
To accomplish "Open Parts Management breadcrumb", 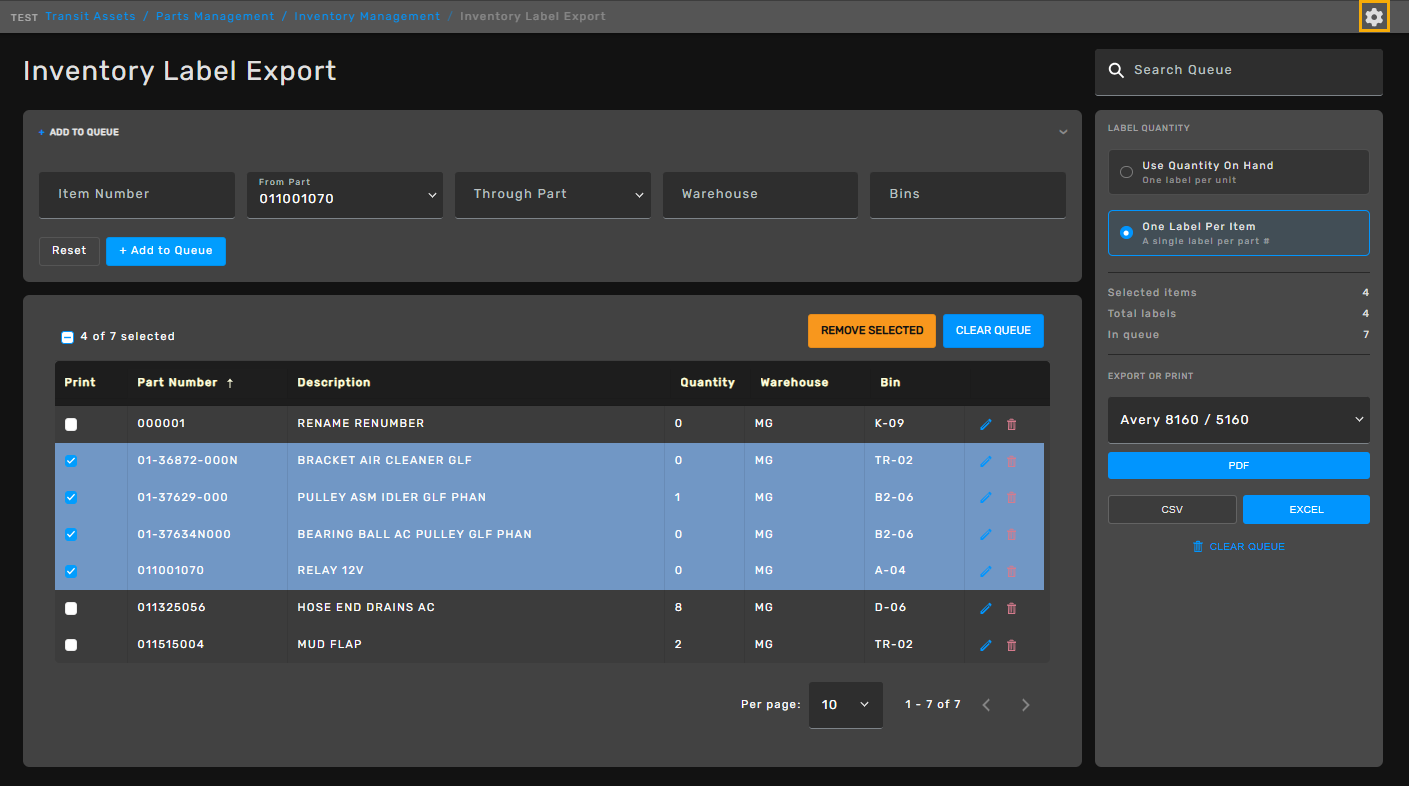I will coord(215,16).
